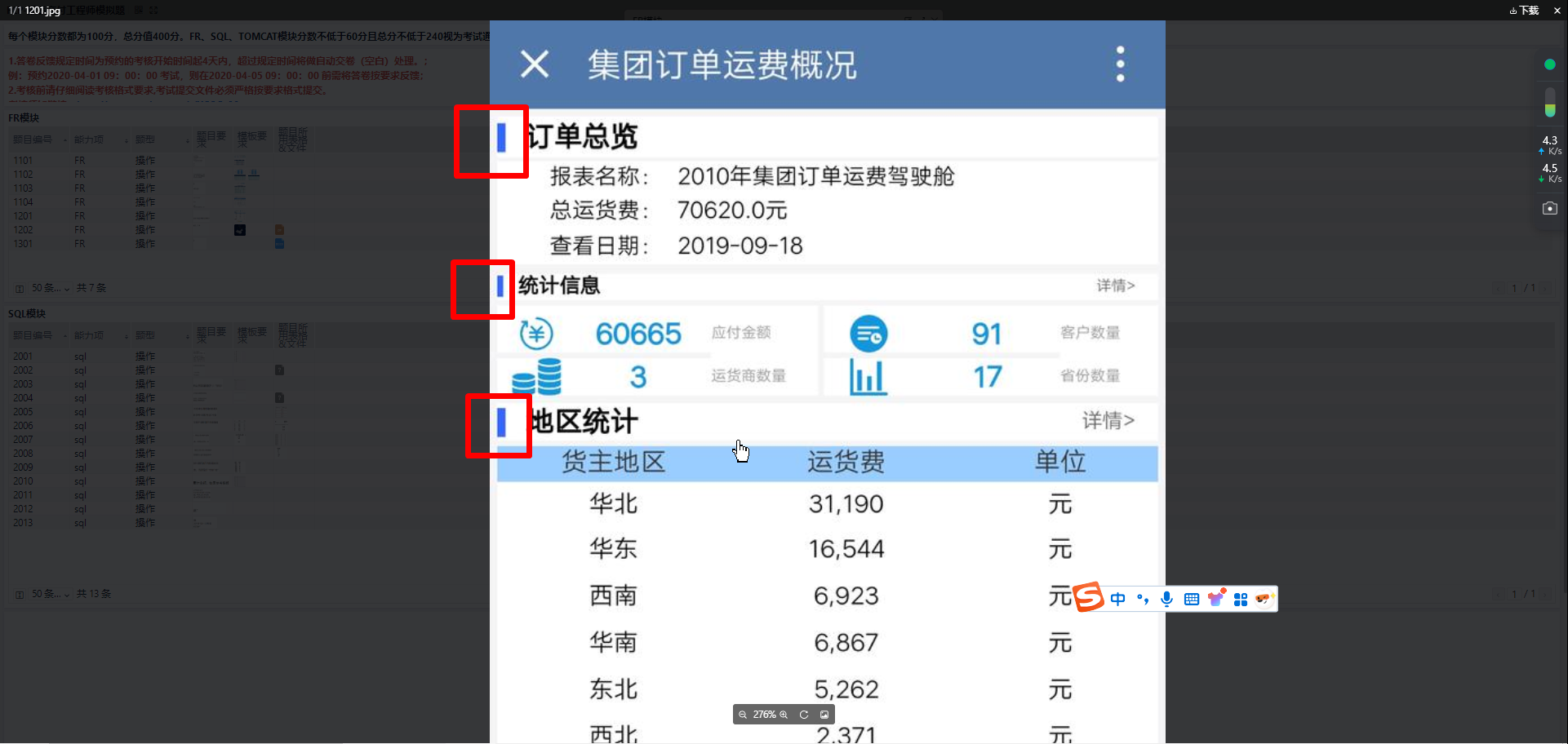The image size is (1568, 744).
Task: Click the 运货费 column header
Action: [x=846, y=462]
